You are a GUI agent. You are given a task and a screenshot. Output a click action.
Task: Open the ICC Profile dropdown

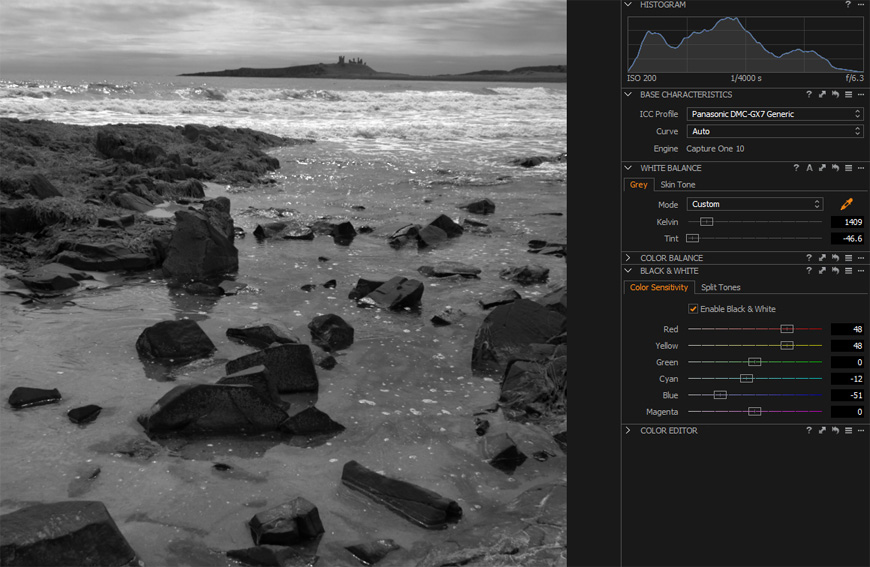774,114
